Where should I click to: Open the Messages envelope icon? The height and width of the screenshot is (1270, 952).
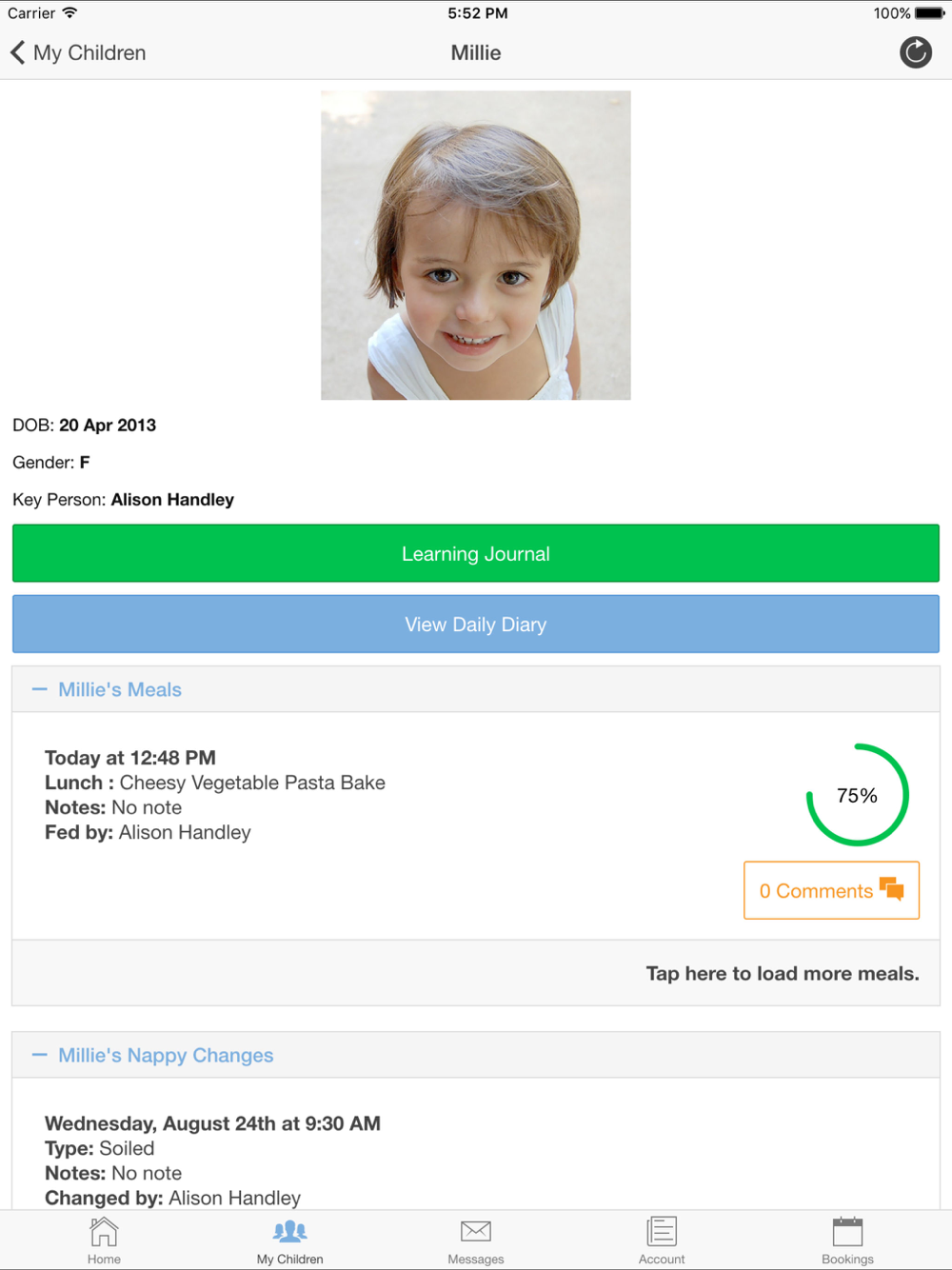point(476,1232)
